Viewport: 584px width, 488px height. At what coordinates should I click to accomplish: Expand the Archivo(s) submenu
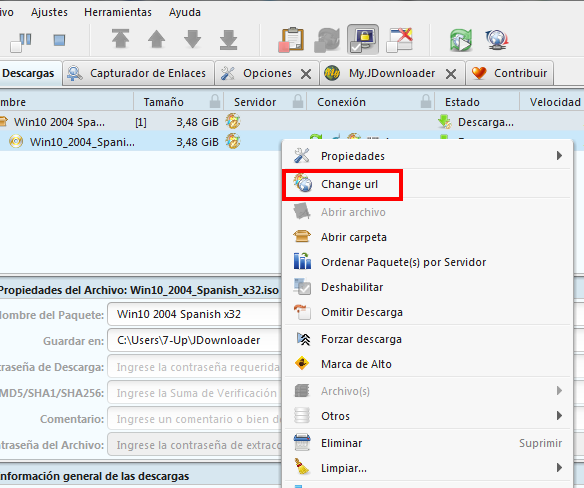[428, 391]
